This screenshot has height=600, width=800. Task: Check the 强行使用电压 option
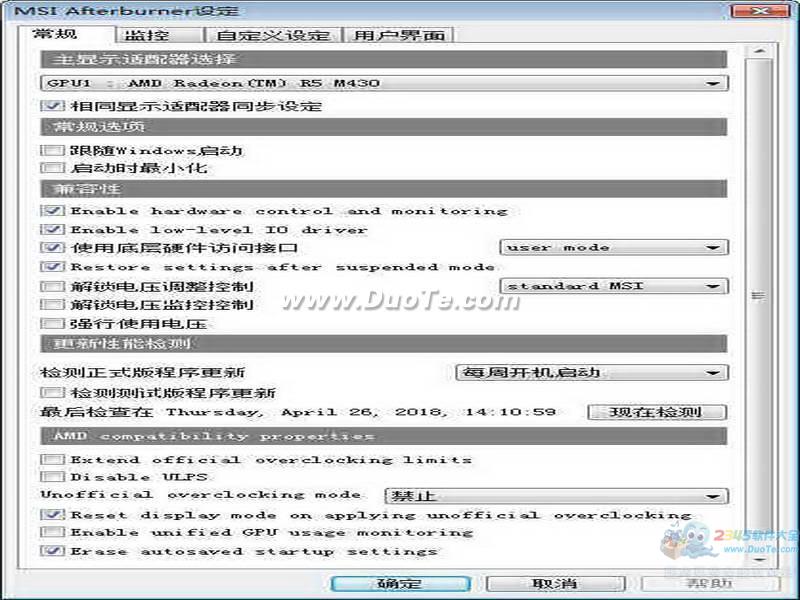53,323
